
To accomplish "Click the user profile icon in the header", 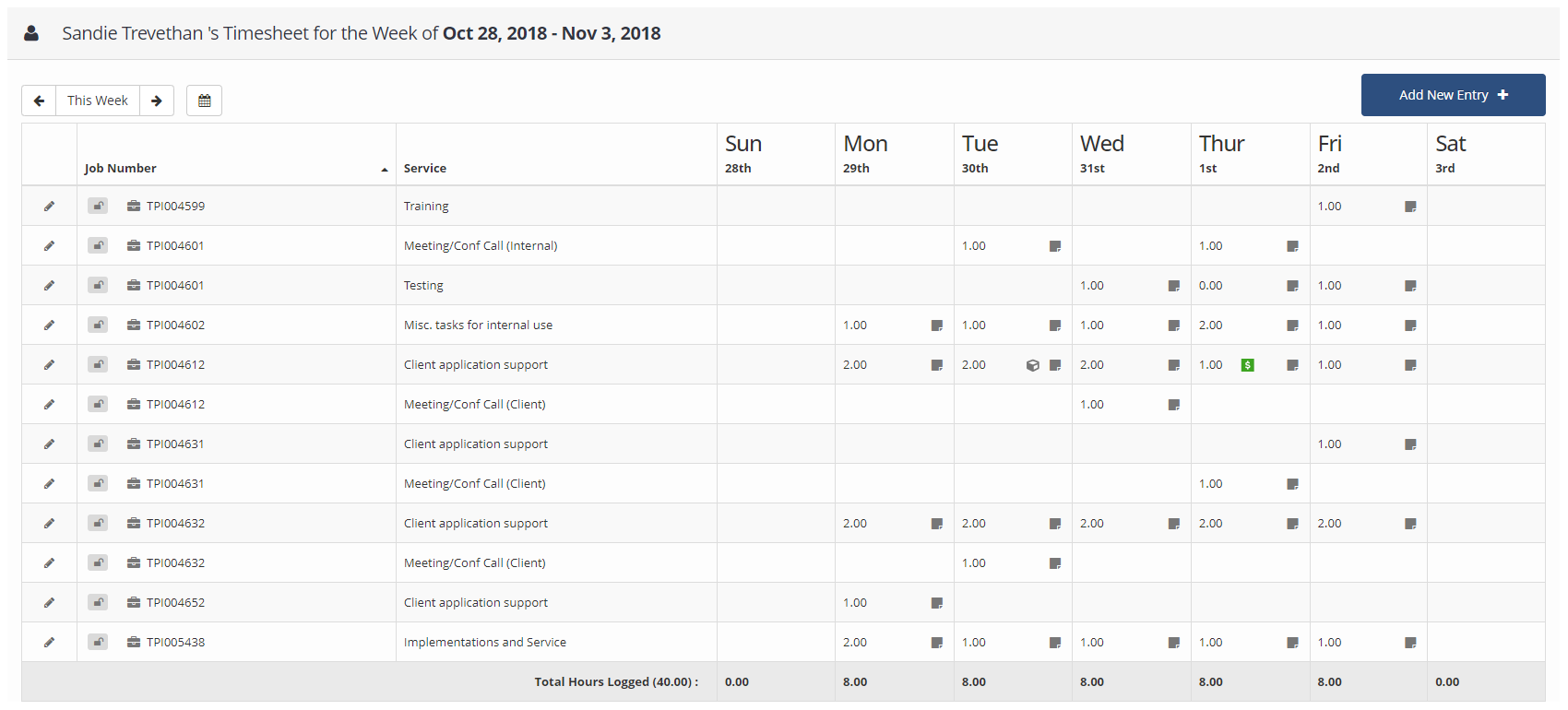I will [x=32, y=32].
